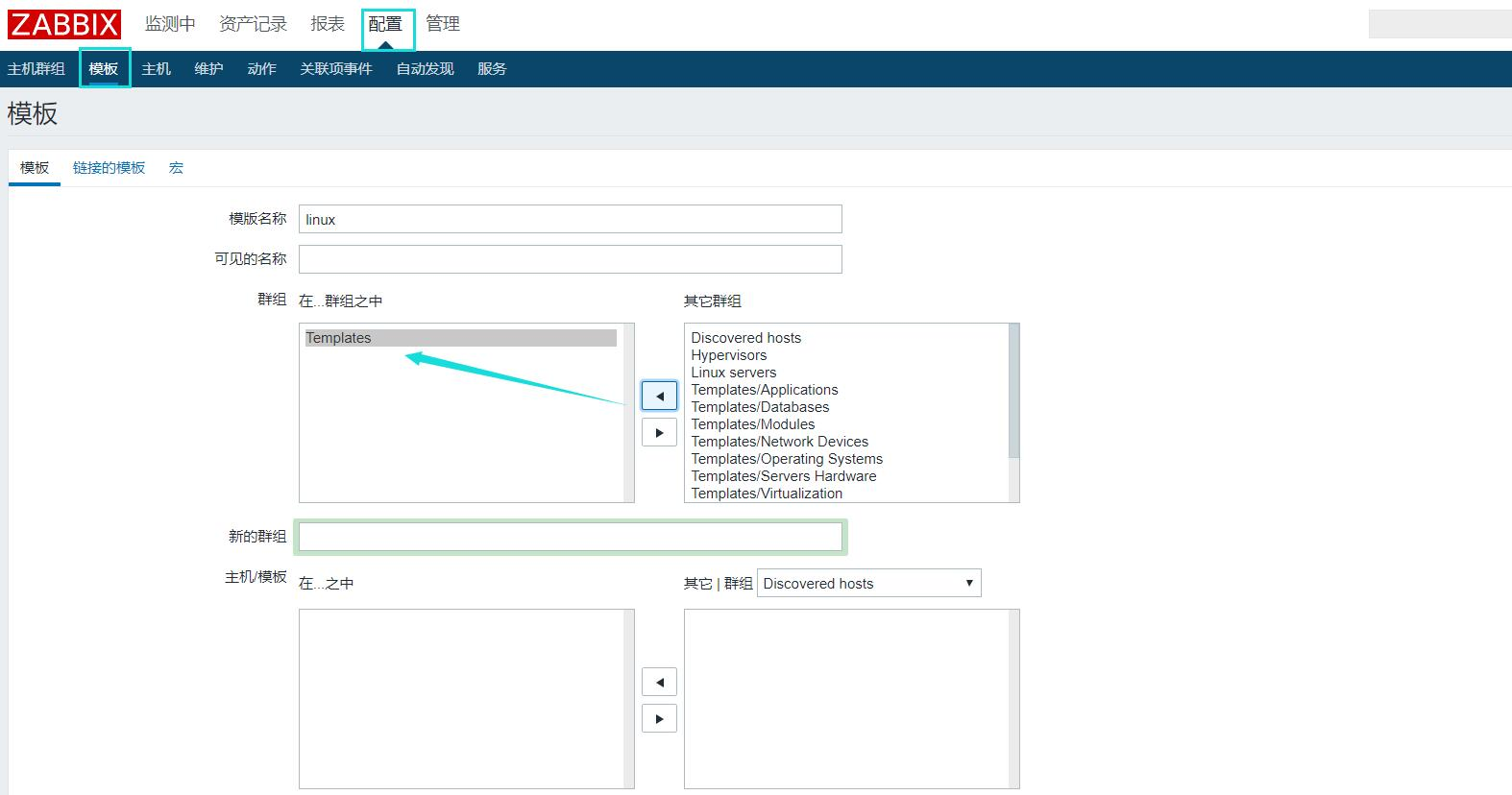Switch to 链接的模板 tab
The height and width of the screenshot is (795, 1512).
click(109, 168)
